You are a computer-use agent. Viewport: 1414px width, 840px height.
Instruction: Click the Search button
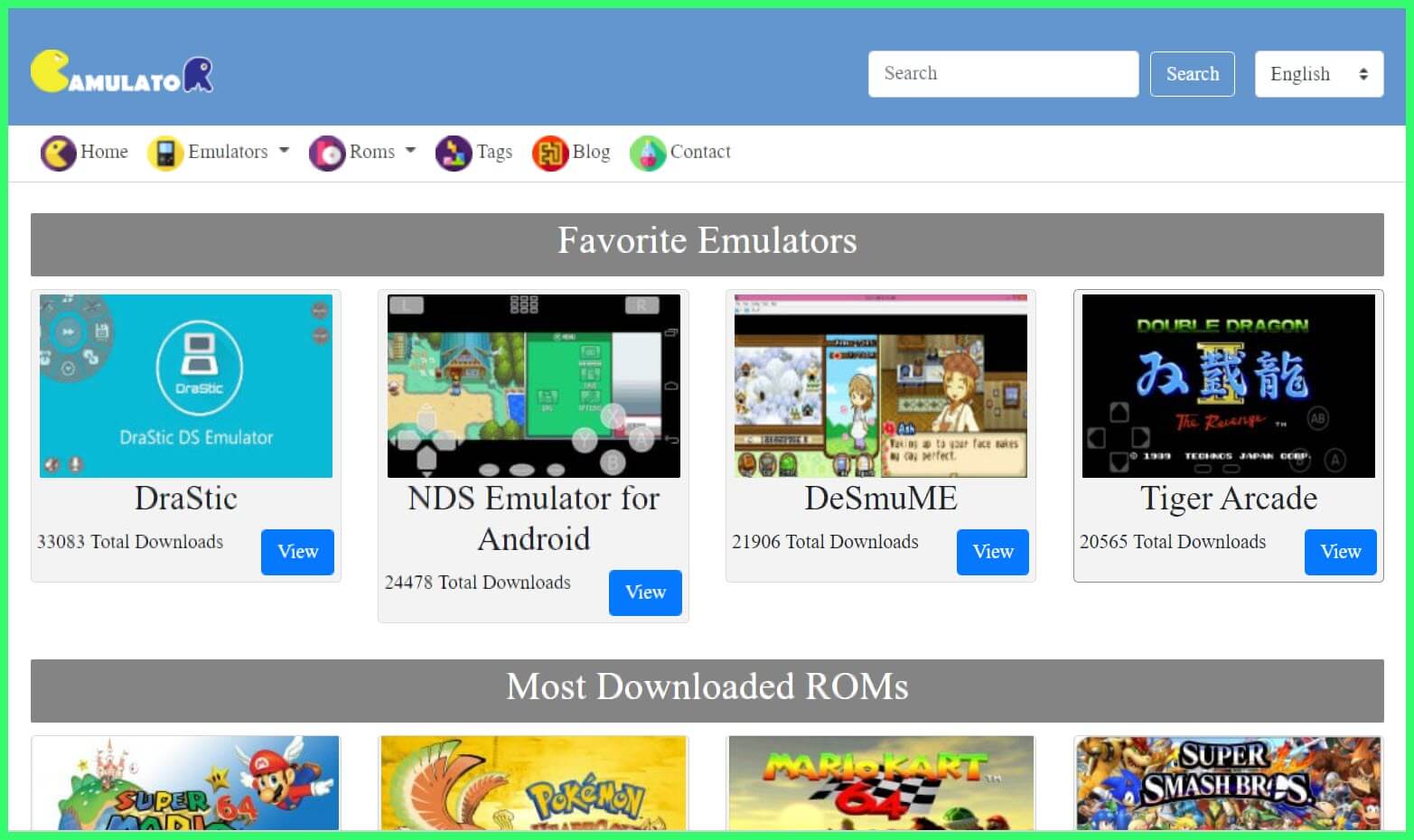click(1192, 74)
